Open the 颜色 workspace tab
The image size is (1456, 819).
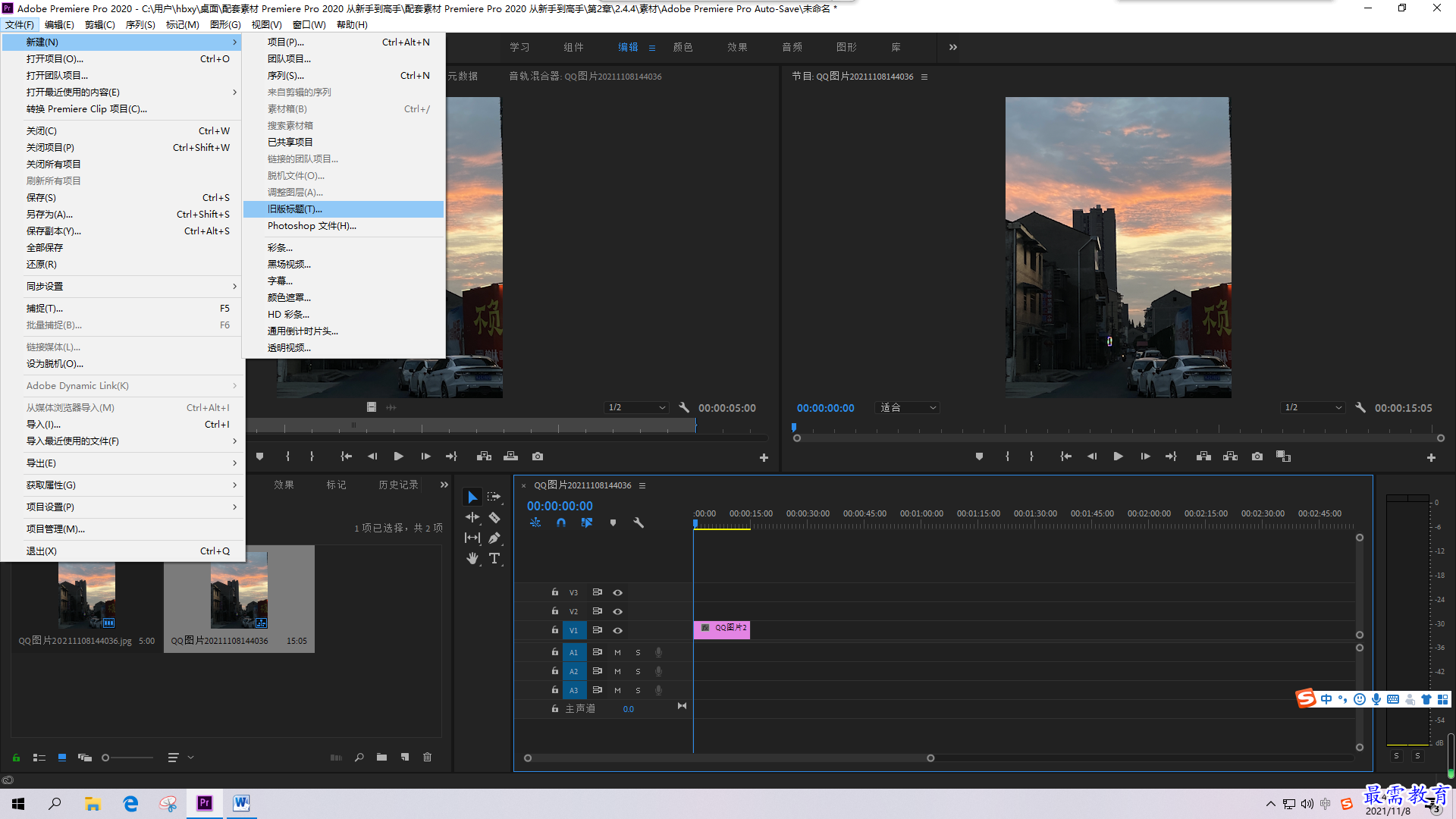[x=682, y=47]
